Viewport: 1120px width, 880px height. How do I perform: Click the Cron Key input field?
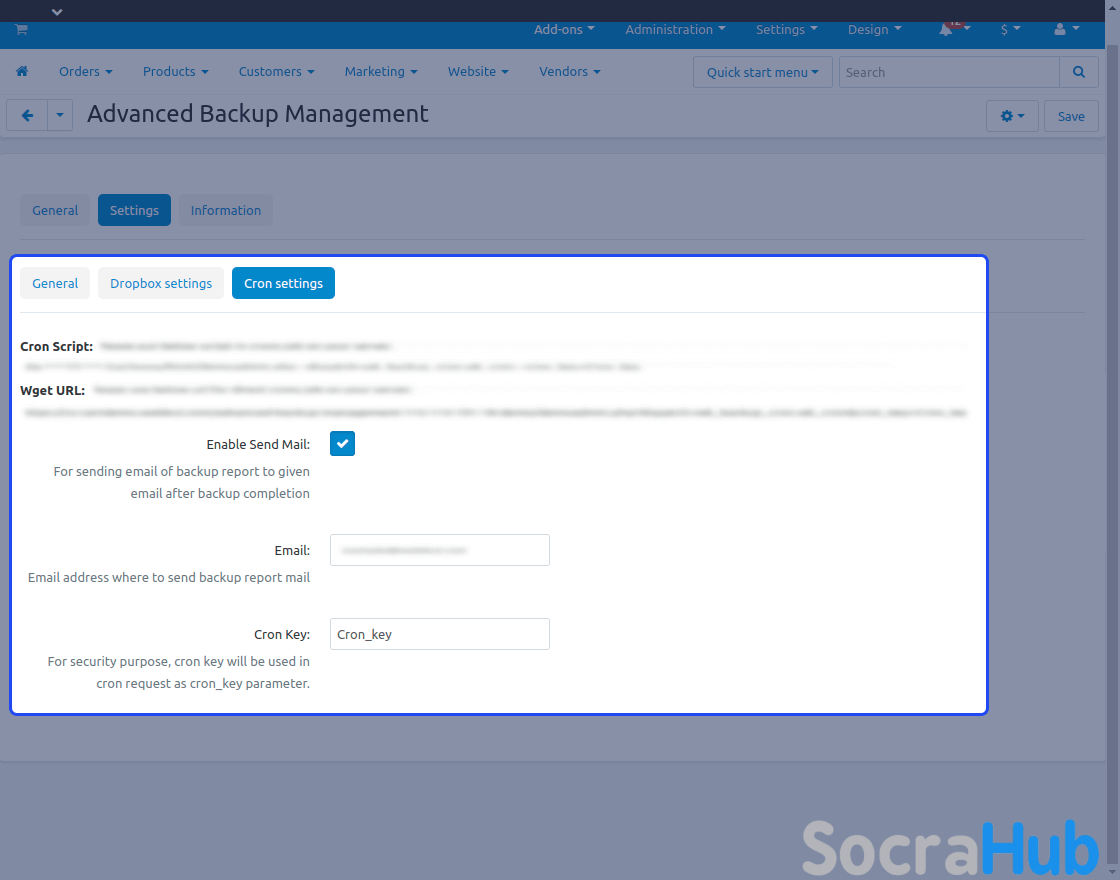pos(439,634)
